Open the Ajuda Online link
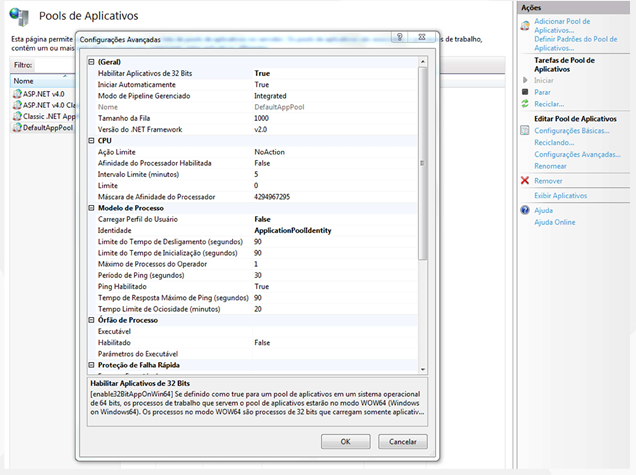 [554, 222]
